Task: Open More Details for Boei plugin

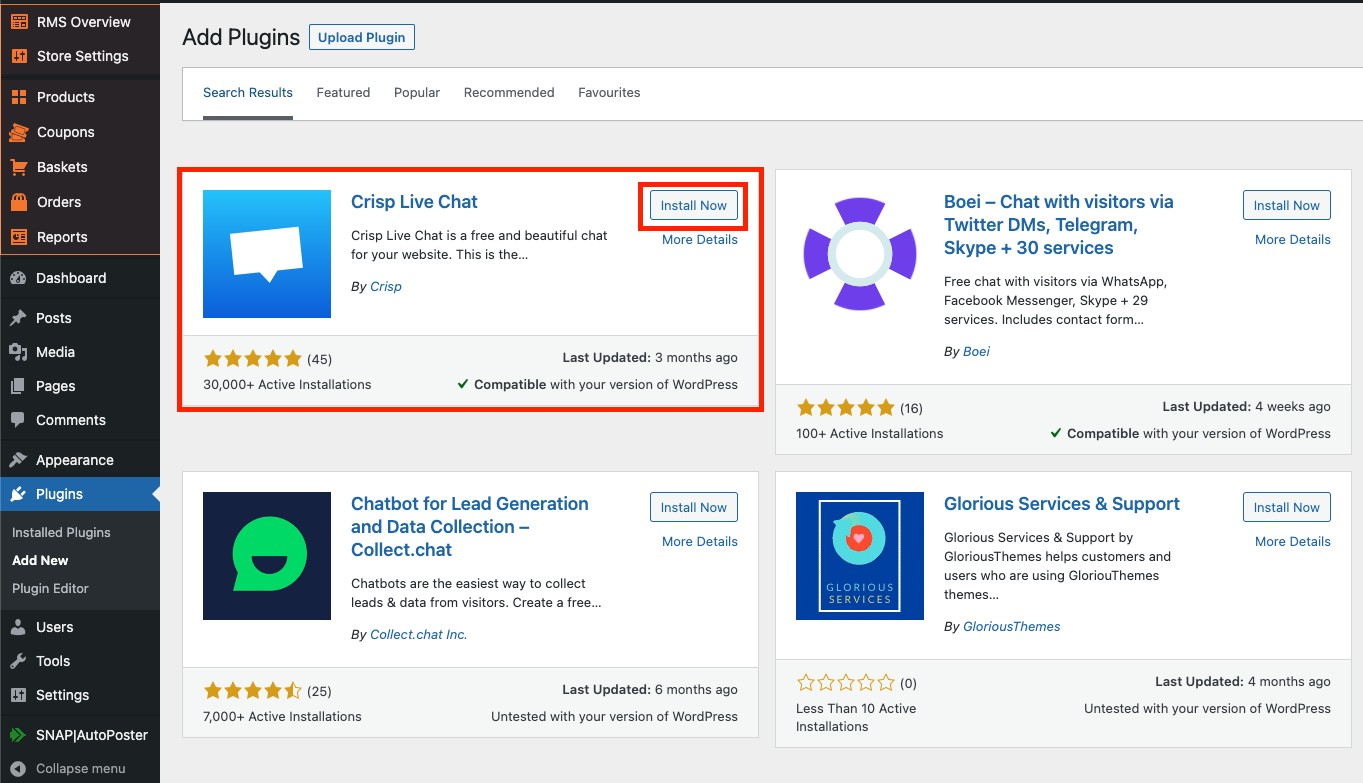Action: point(1293,240)
